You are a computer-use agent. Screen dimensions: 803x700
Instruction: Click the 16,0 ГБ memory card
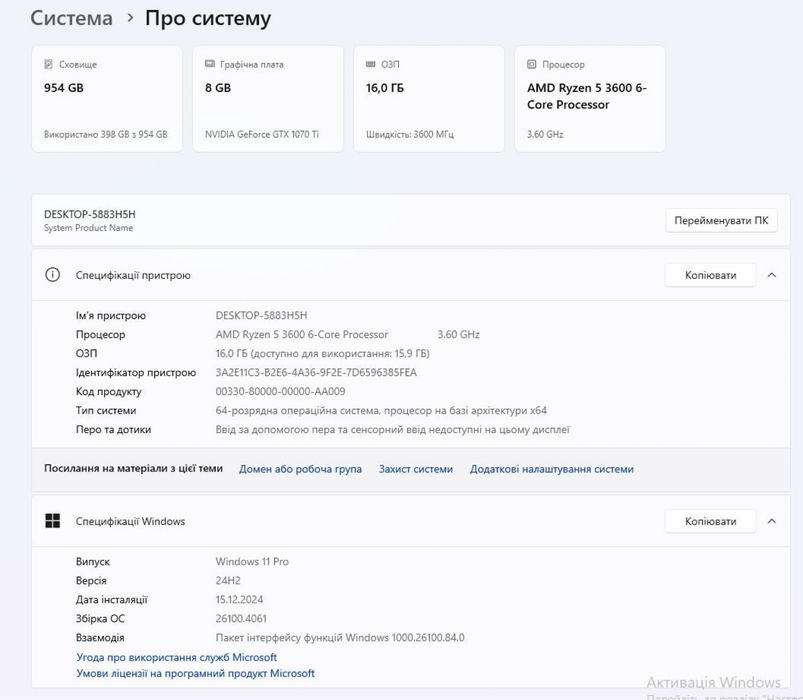click(428, 98)
